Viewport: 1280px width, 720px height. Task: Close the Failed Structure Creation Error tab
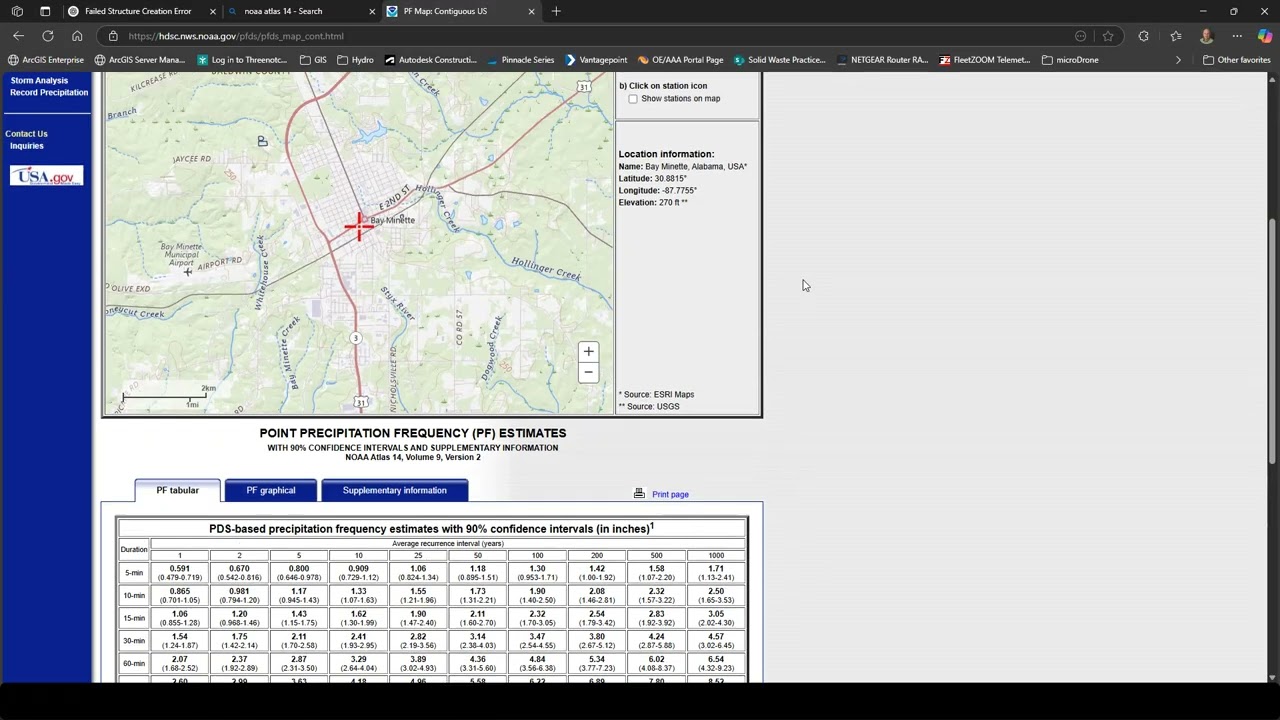coord(213,11)
